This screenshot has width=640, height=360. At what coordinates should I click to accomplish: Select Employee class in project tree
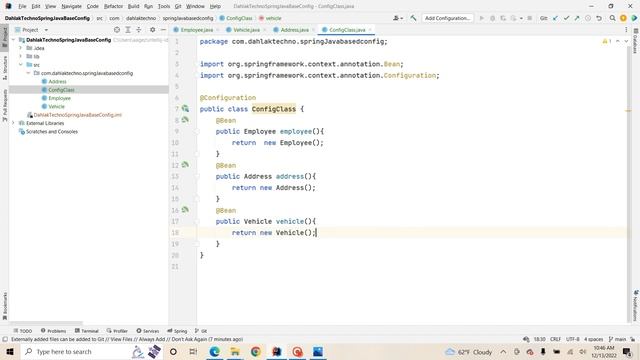point(56,98)
